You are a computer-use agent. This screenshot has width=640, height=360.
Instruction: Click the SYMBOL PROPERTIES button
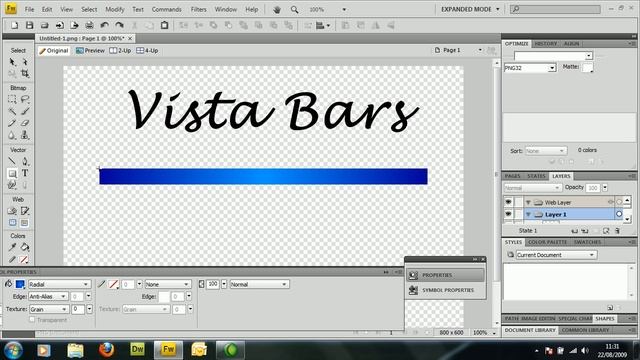(445, 290)
